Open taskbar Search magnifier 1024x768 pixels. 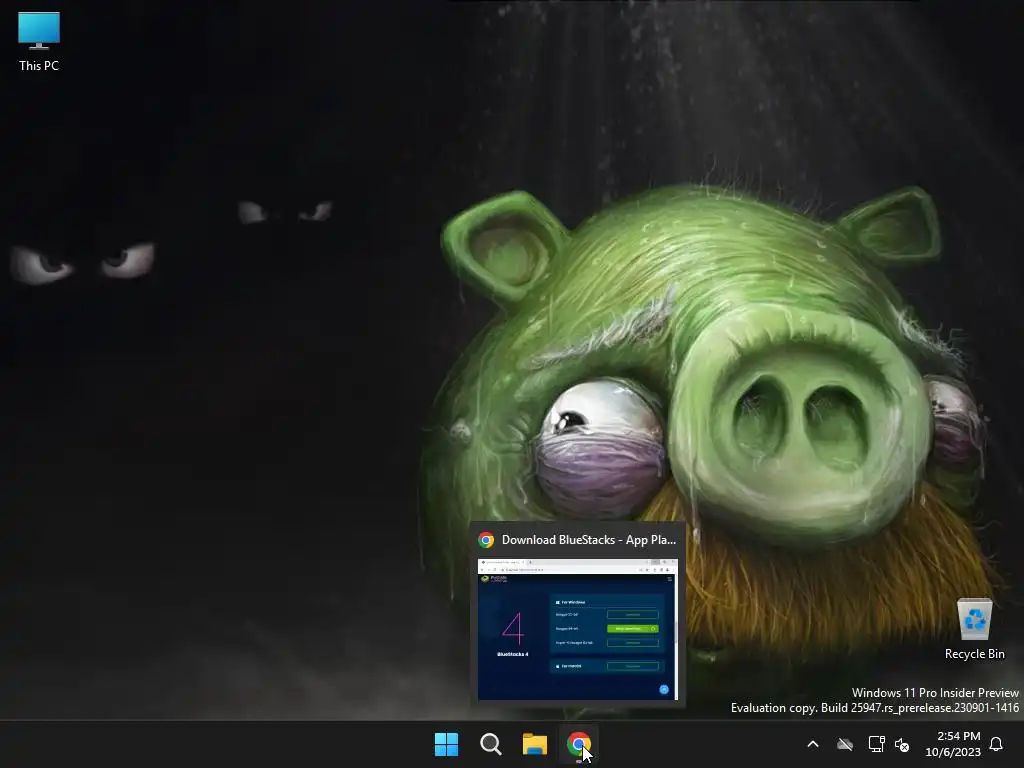pyautogui.click(x=490, y=744)
